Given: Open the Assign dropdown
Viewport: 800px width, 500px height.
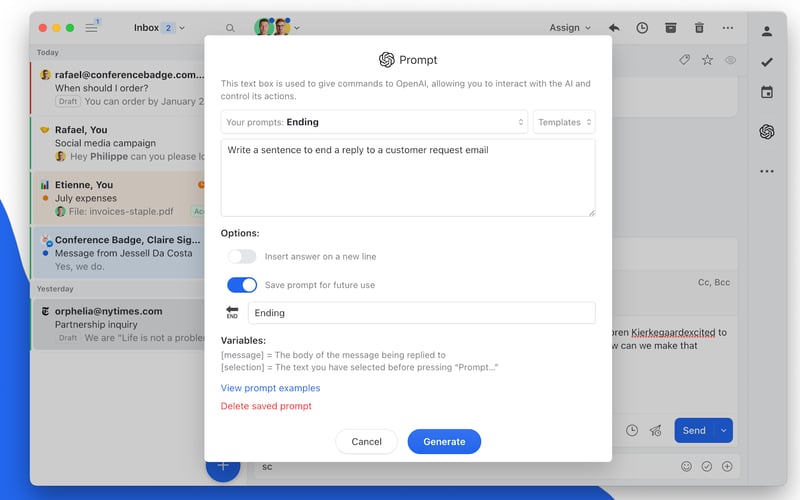Looking at the screenshot, I should tap(569, 28).
